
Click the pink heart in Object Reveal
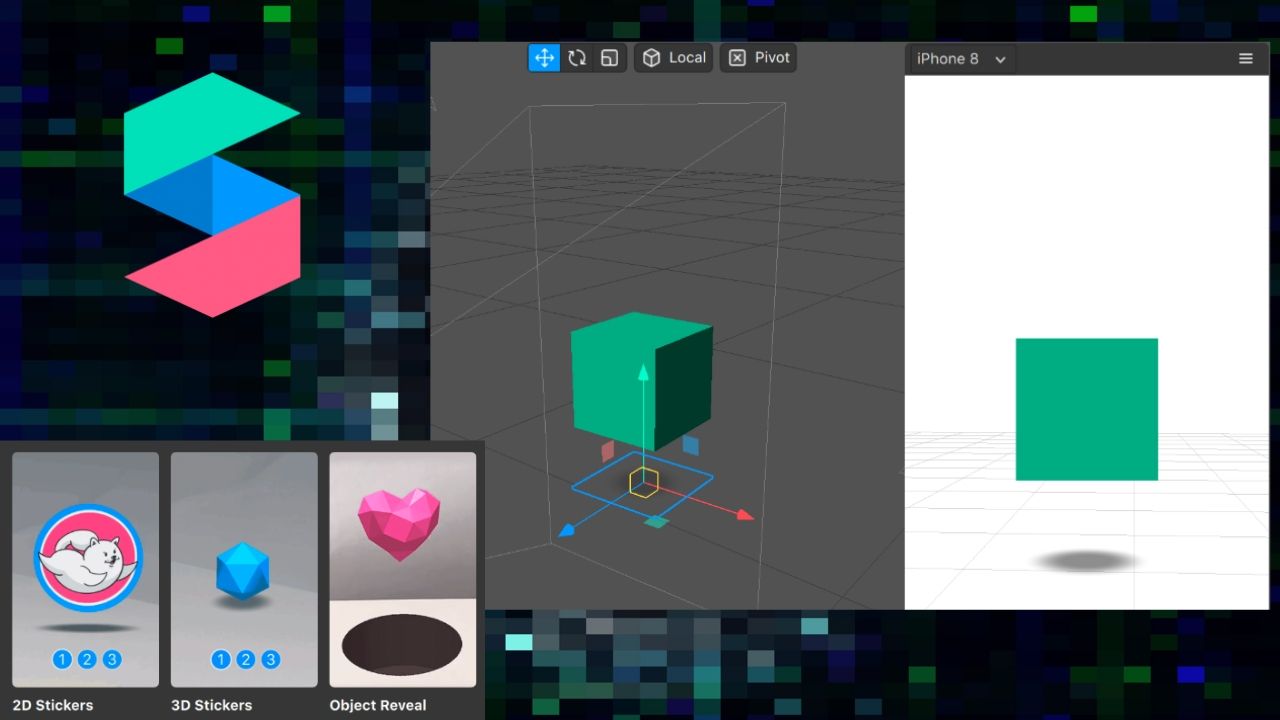tap(399, 522)
